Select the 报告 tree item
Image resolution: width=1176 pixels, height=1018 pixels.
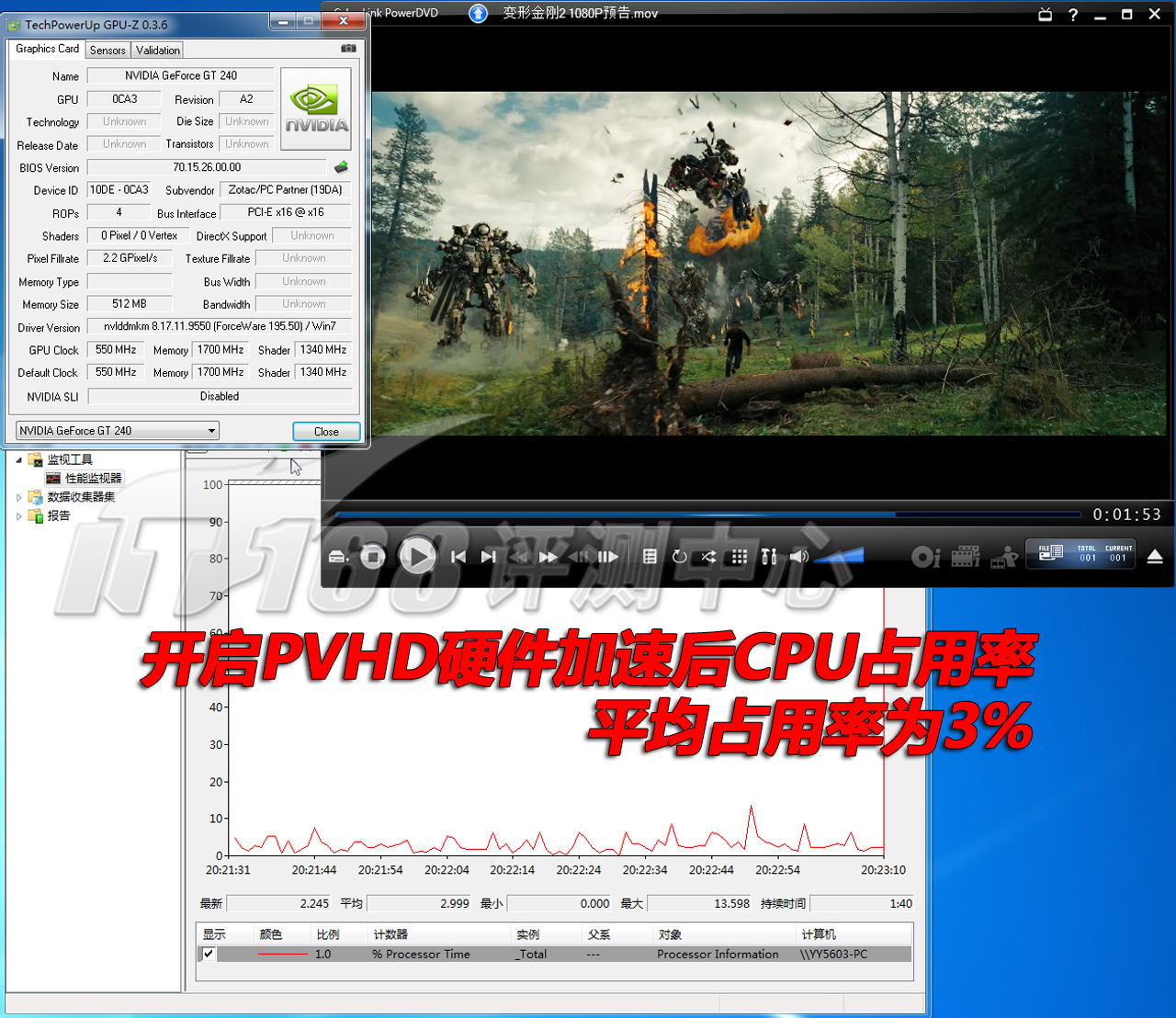pos(59,516)
